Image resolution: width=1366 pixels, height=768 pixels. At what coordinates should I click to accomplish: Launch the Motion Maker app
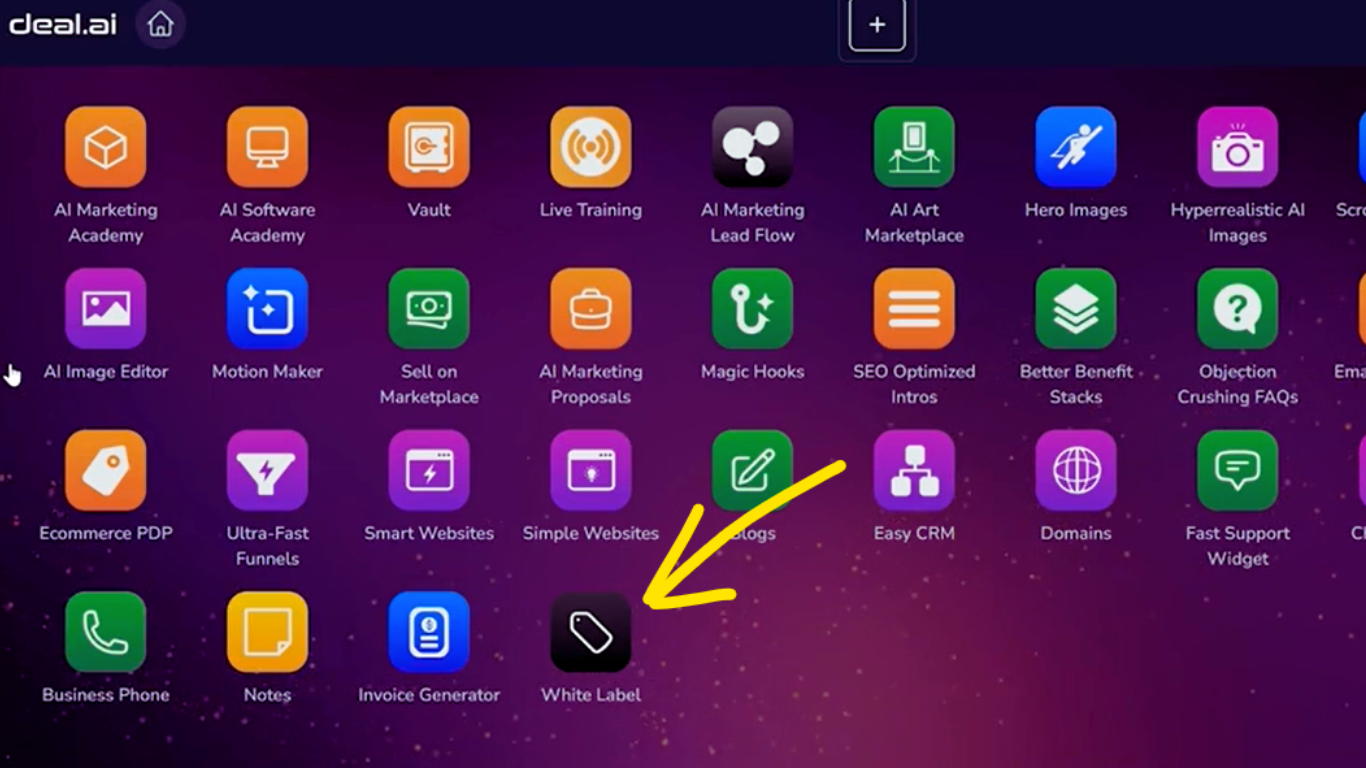click(x=267, y=309)
